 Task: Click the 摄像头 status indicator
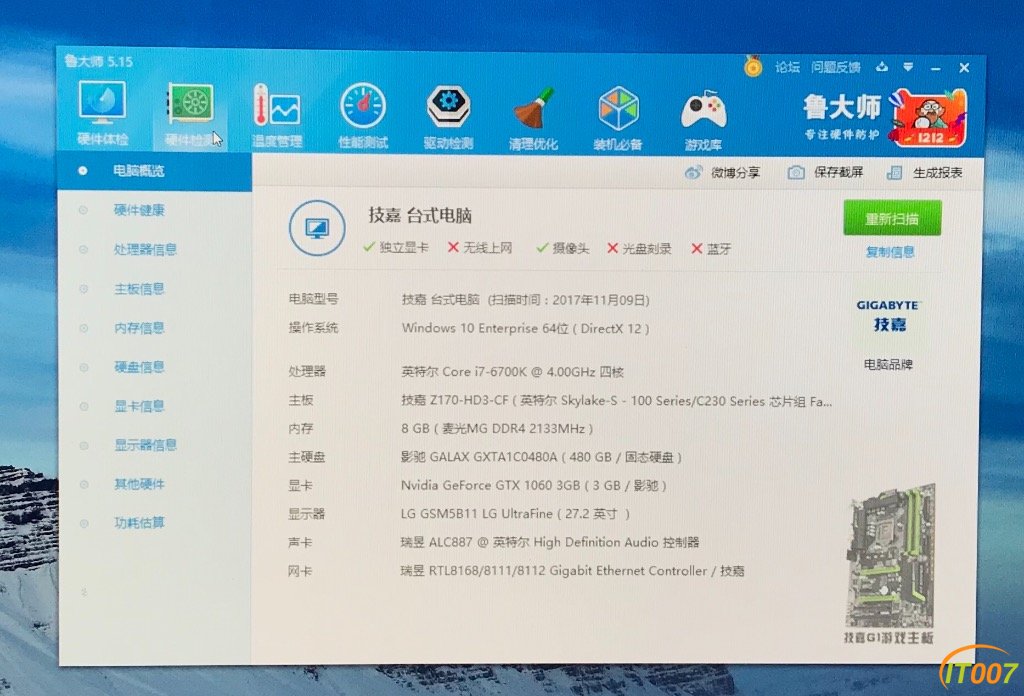[562, 248]
